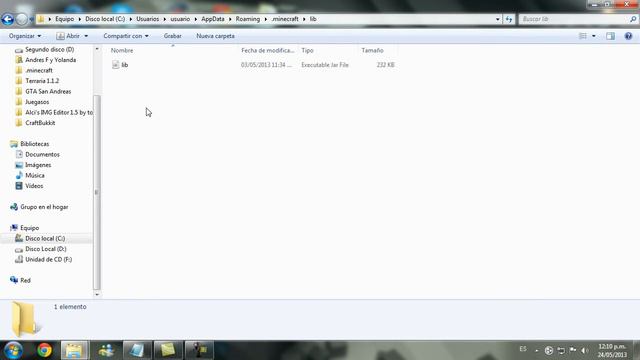640x360 pixels.
Task: Select 'Segundo disco (D)' in sidebar
Action: coord(49,49)
